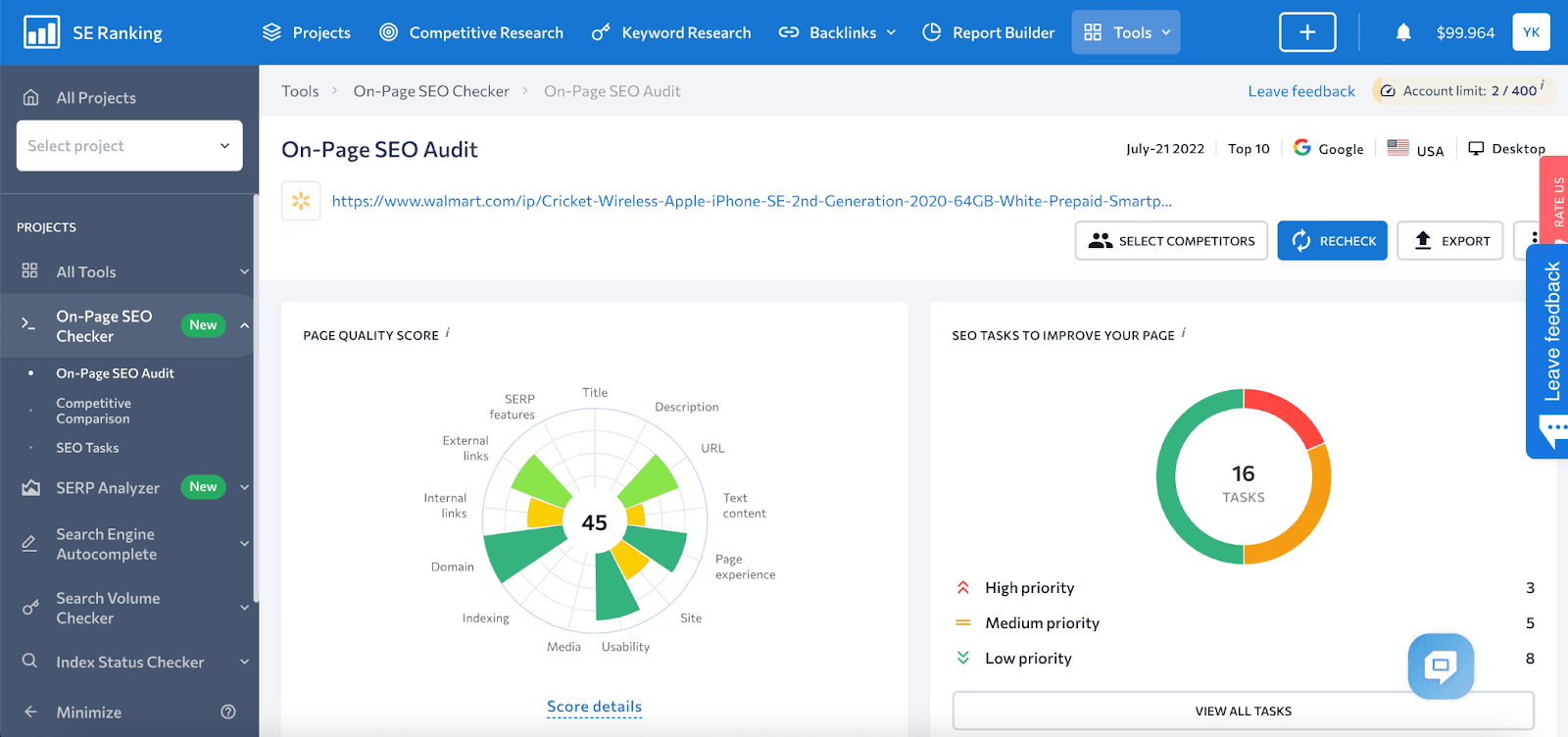The height and width of the screenshot is (737, 1568).
Task: Click the SERP Analyzer crown icon
Action: click(x=31, y=487)
